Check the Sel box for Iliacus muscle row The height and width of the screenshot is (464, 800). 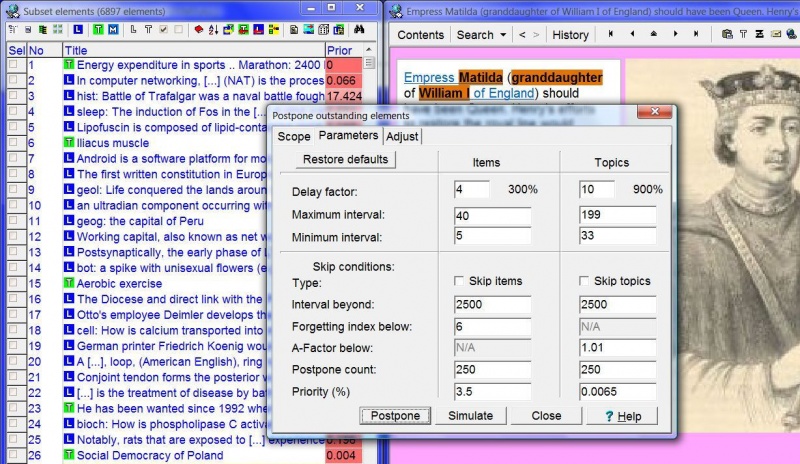[x=13, y=142]
